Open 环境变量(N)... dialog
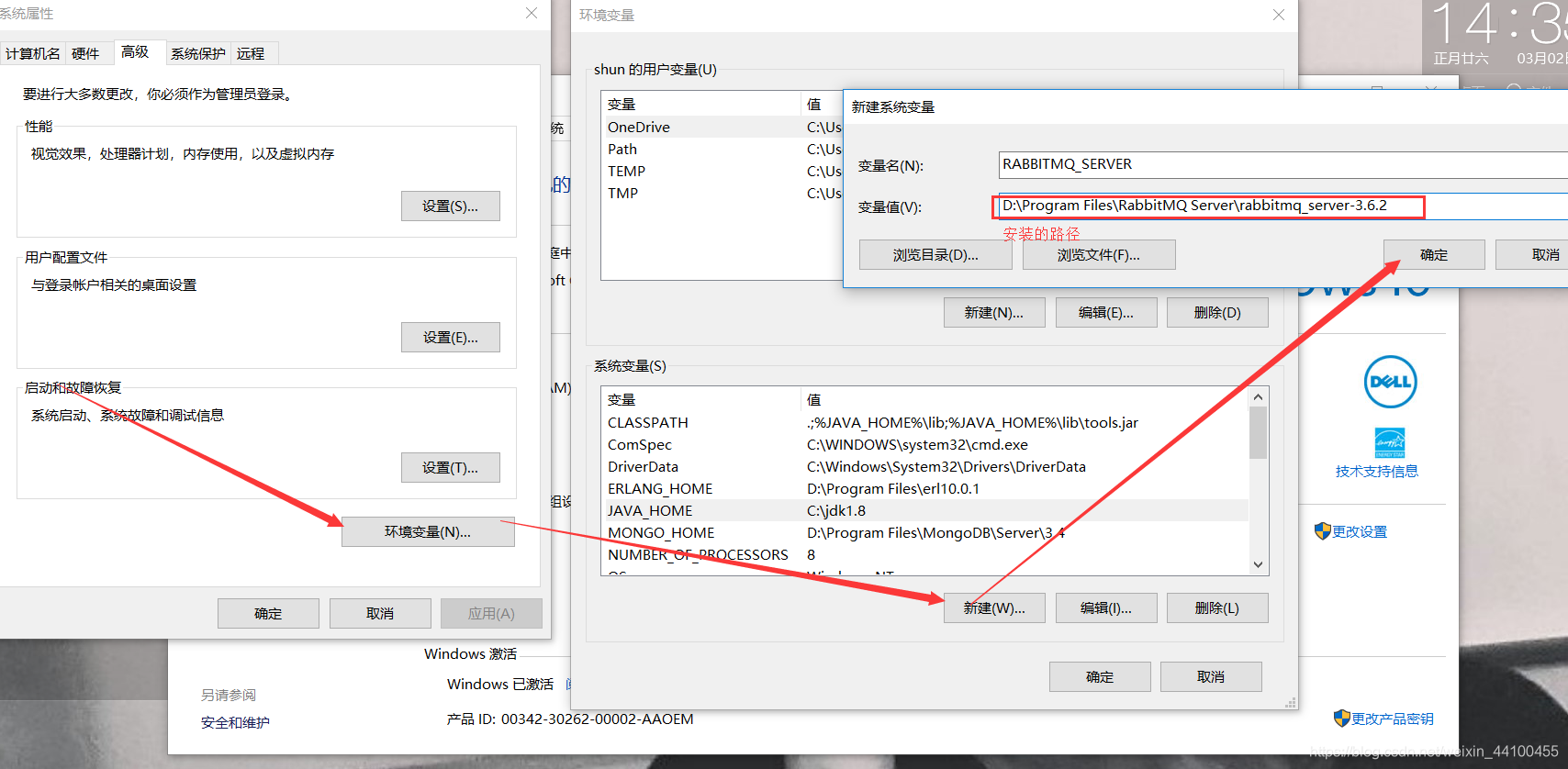Viewport: 1568px width, 769px height. point(428,532)
